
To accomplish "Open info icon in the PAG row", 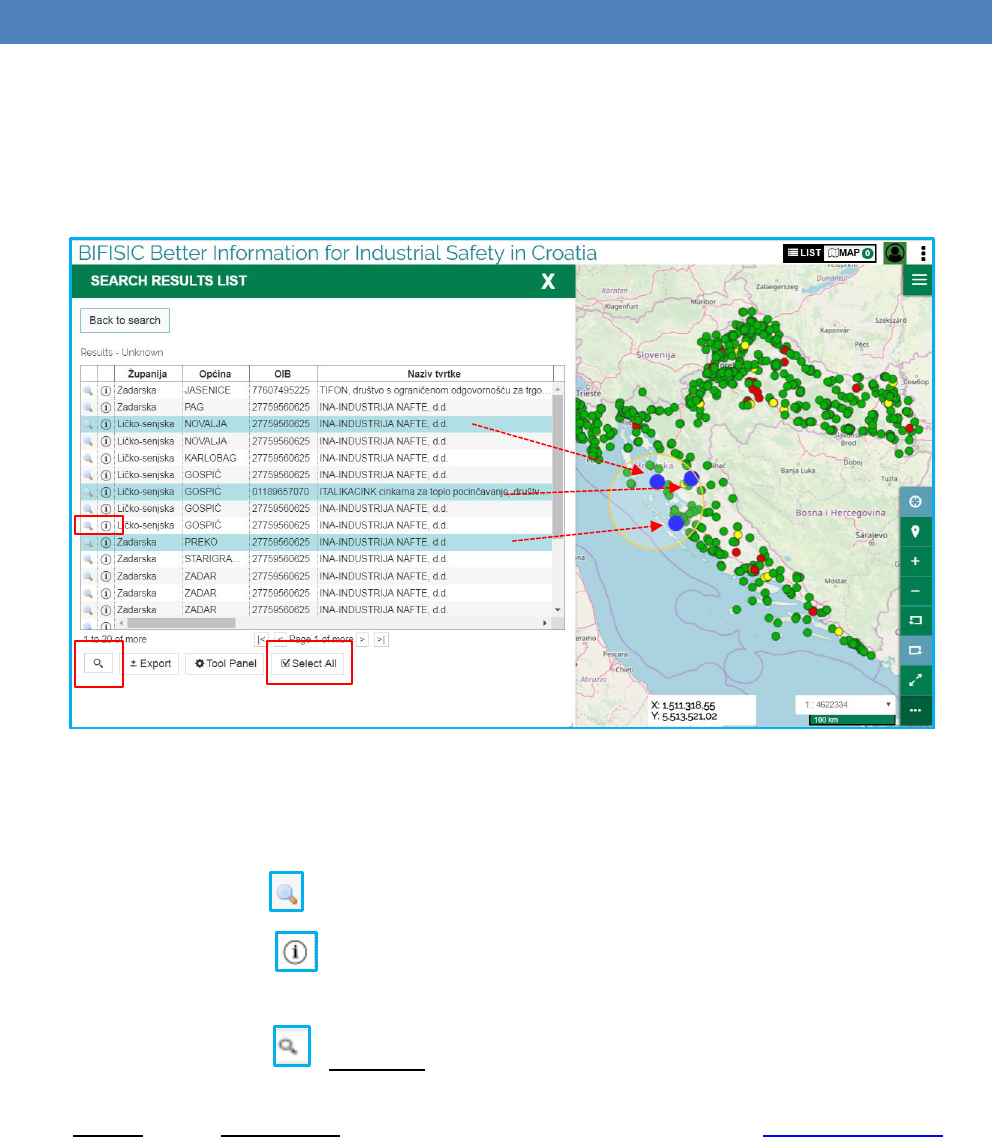I will pyautogui.click(x=106, y=408).
